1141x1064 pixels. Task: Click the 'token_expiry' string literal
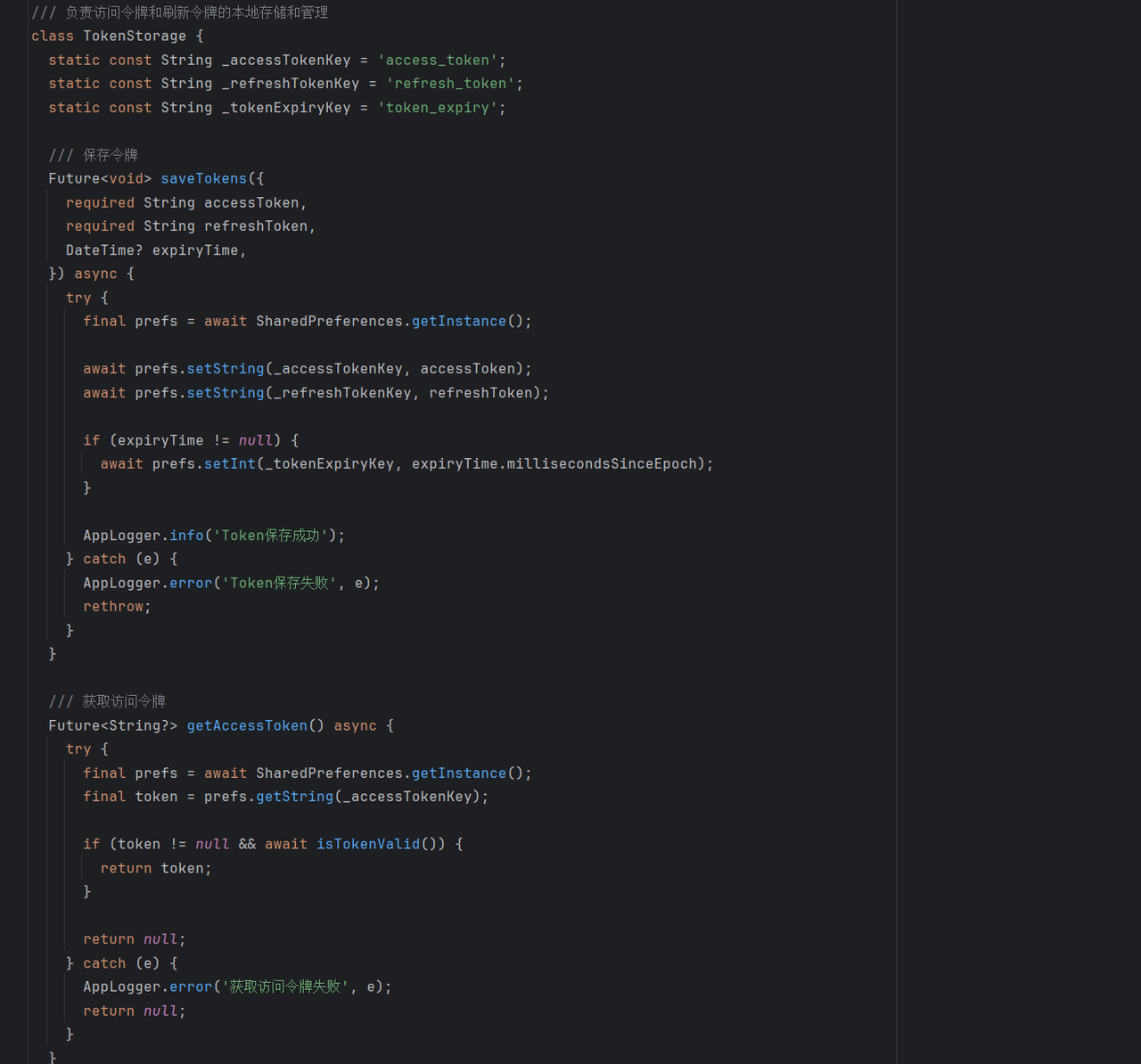point(438,107)
